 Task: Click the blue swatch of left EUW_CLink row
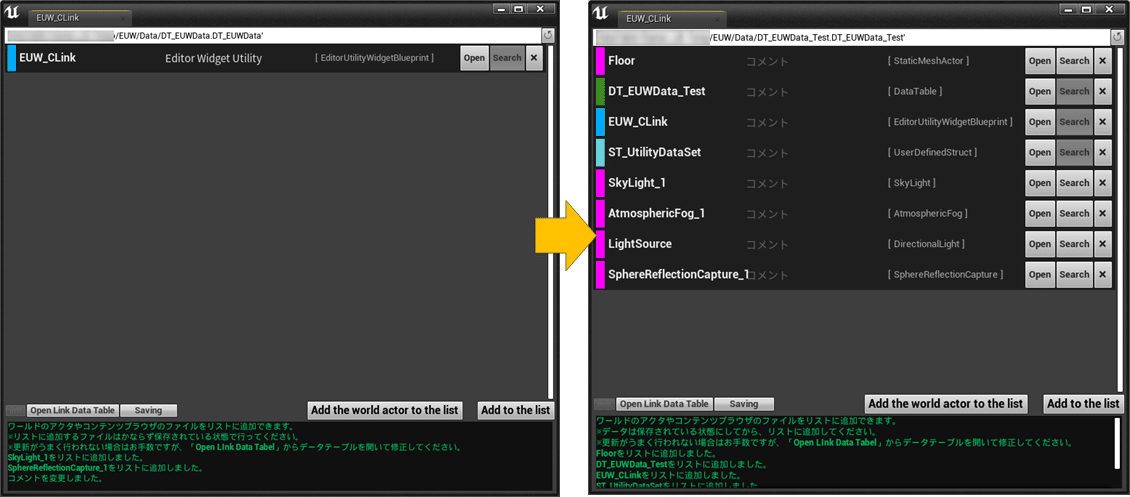[x=11, y=58]
